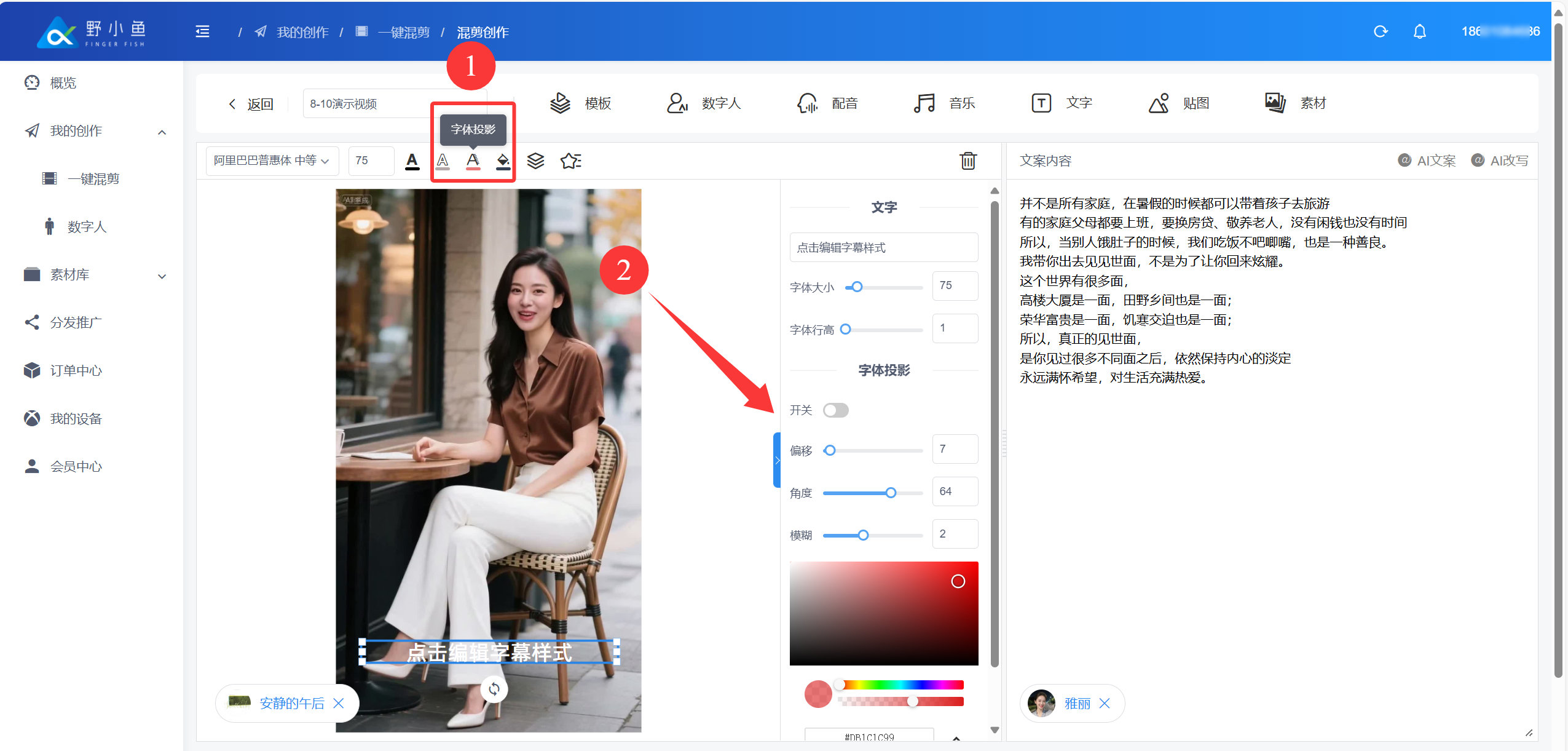The image size is (1568, 751).
Task: Click the refresh icon in header
Action: (1381, 31)
